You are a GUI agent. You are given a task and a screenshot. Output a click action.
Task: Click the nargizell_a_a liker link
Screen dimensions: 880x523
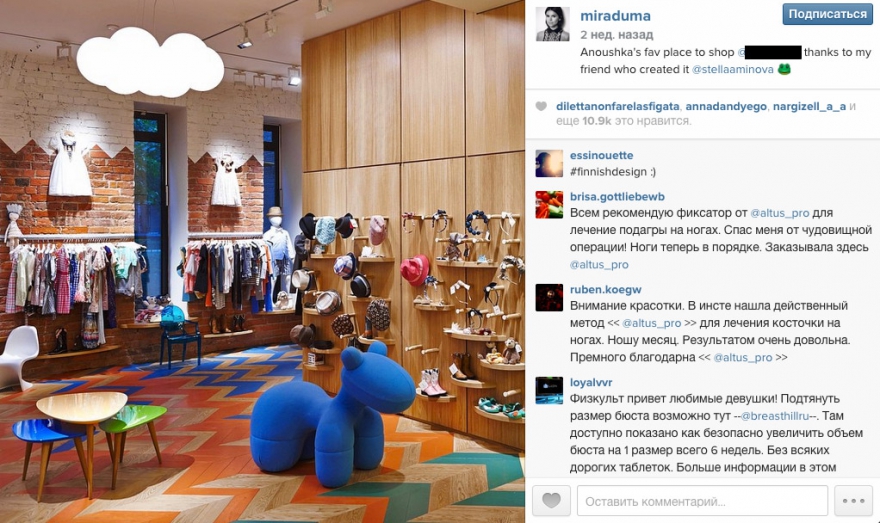[809, 107]
